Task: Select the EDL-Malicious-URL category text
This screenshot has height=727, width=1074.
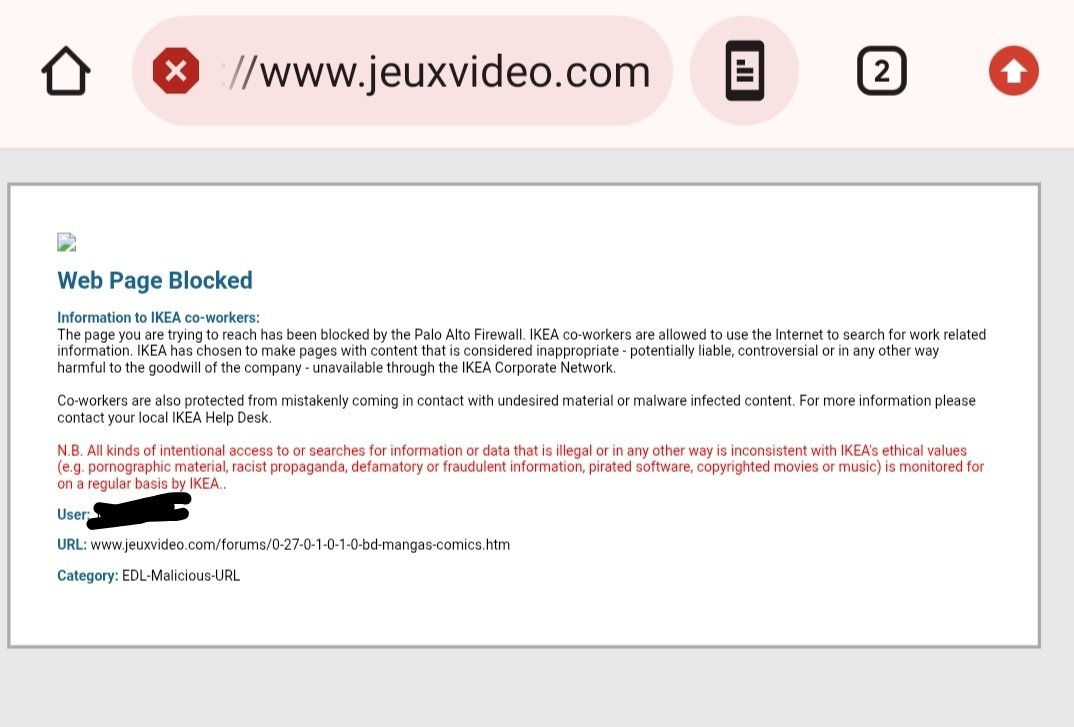Action: pos(181,576)
